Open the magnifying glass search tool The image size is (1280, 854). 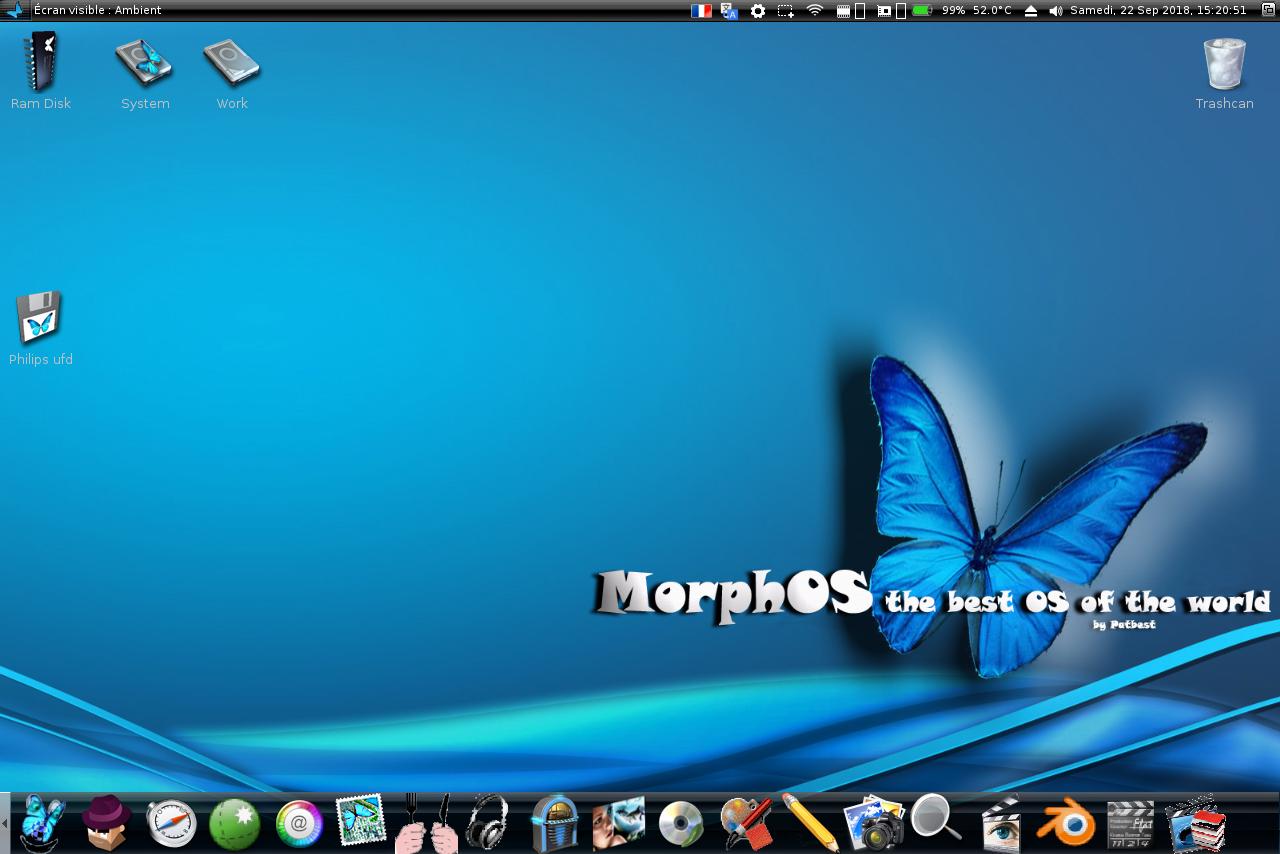pyautogui.click(x=935, y=818)
